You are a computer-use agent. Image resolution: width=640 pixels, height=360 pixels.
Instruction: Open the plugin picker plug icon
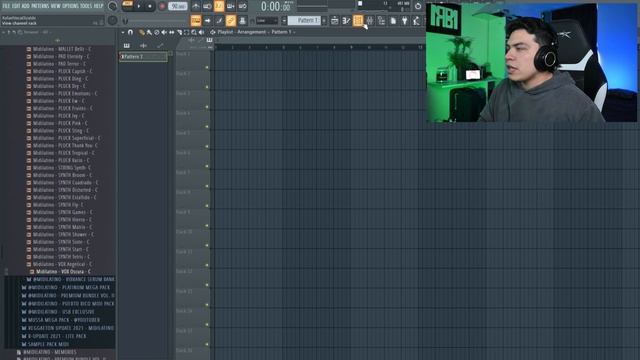[404, 20]
